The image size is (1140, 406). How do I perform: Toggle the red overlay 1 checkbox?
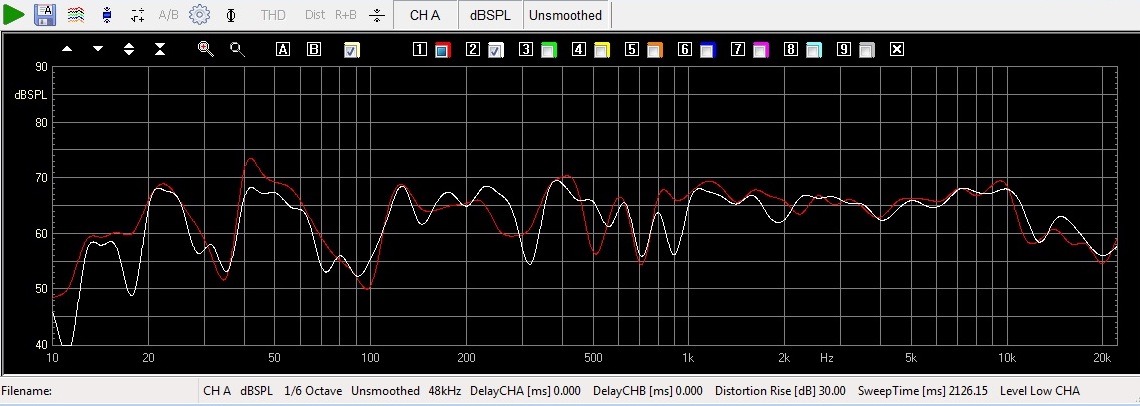click(443, 49)
